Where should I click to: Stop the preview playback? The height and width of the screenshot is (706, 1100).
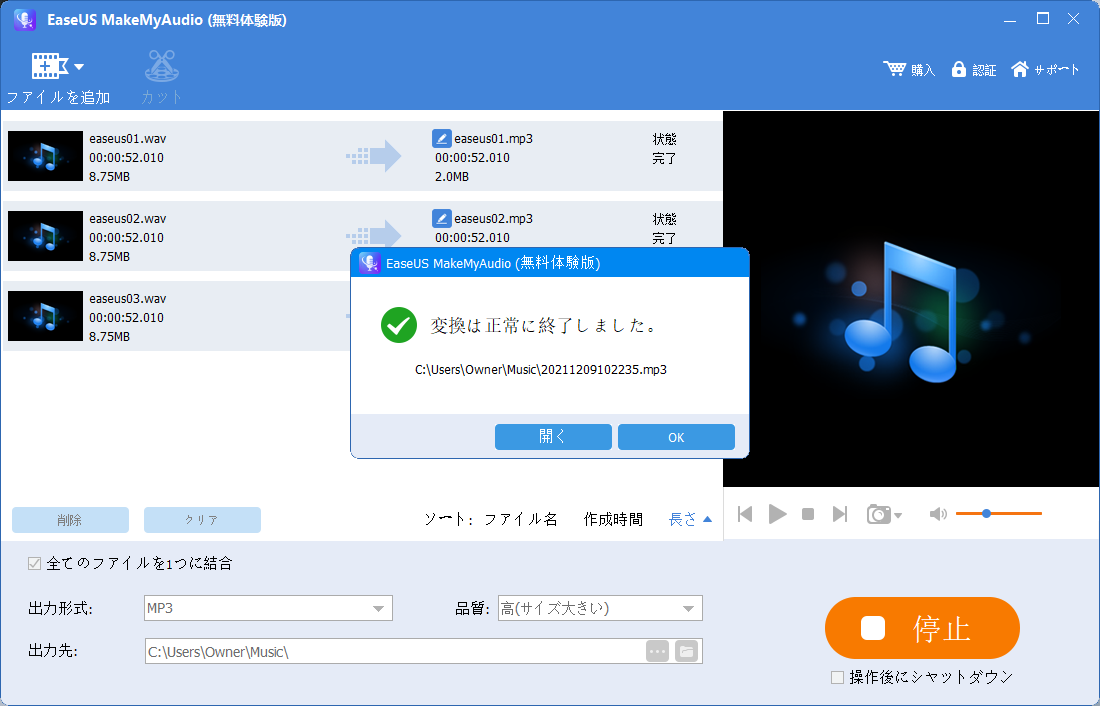[x=808, y=514]
